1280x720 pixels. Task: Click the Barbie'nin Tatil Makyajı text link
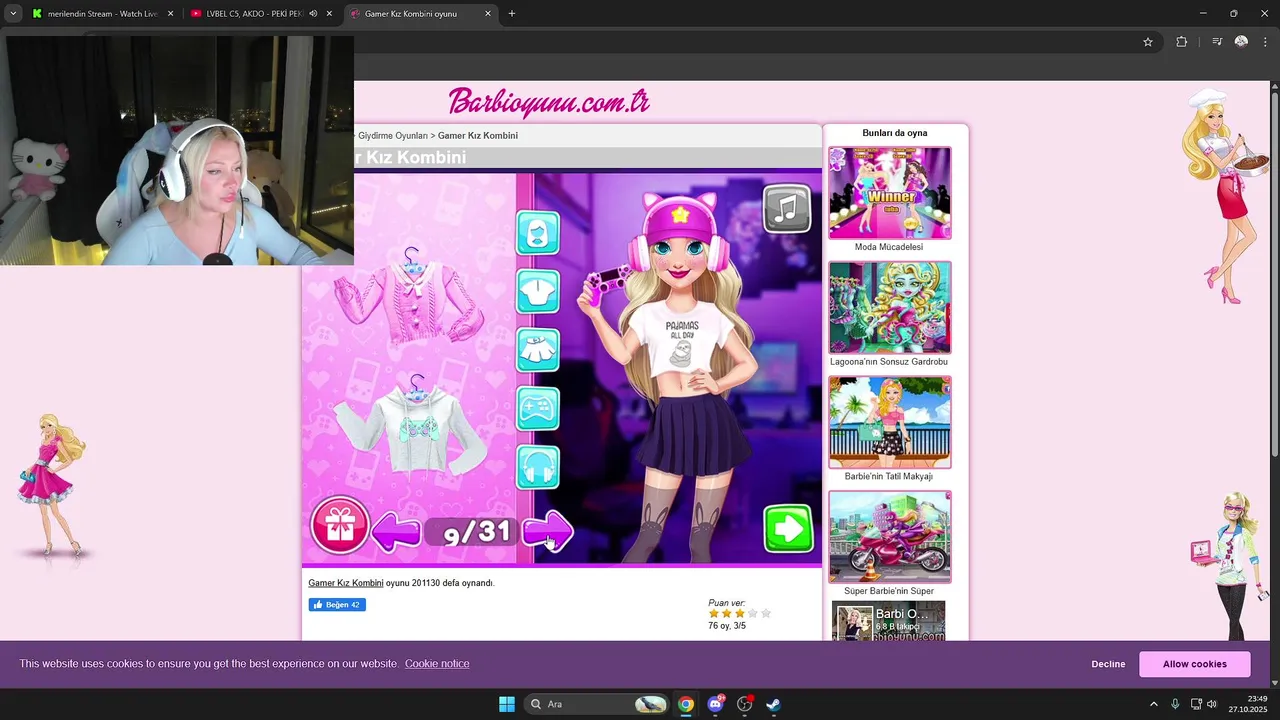[889, 477]
